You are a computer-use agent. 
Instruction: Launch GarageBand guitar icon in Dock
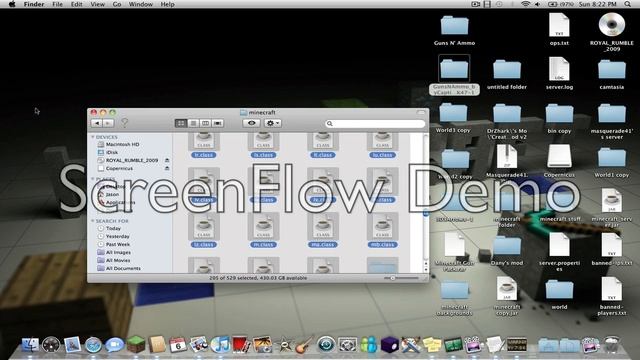click(x=304, y=345)
